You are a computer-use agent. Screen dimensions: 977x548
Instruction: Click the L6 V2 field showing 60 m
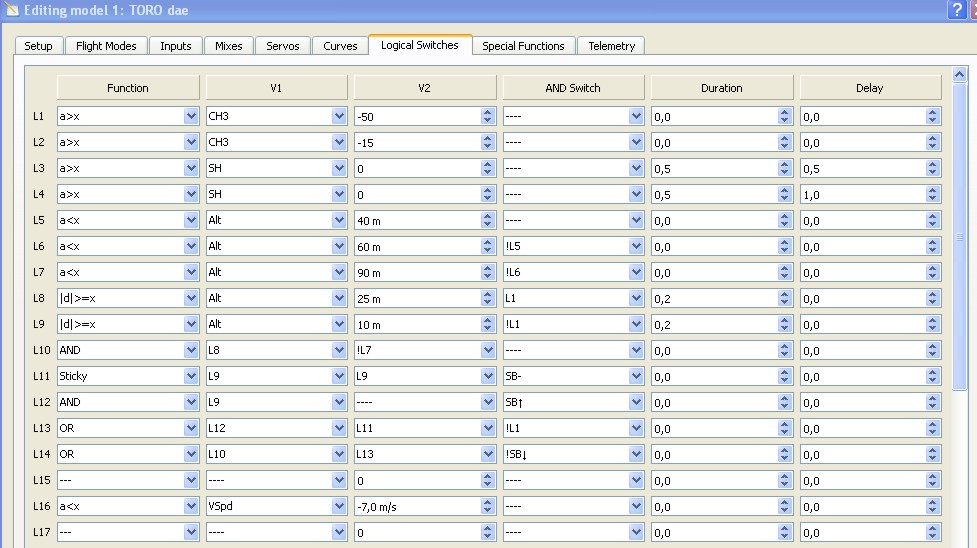point(415,247)
